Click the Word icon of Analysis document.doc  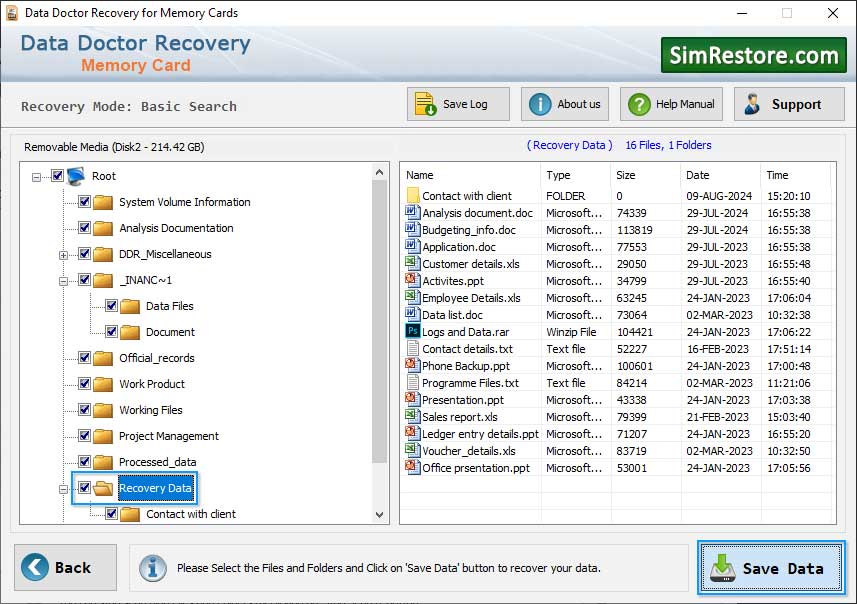(412, 212)
